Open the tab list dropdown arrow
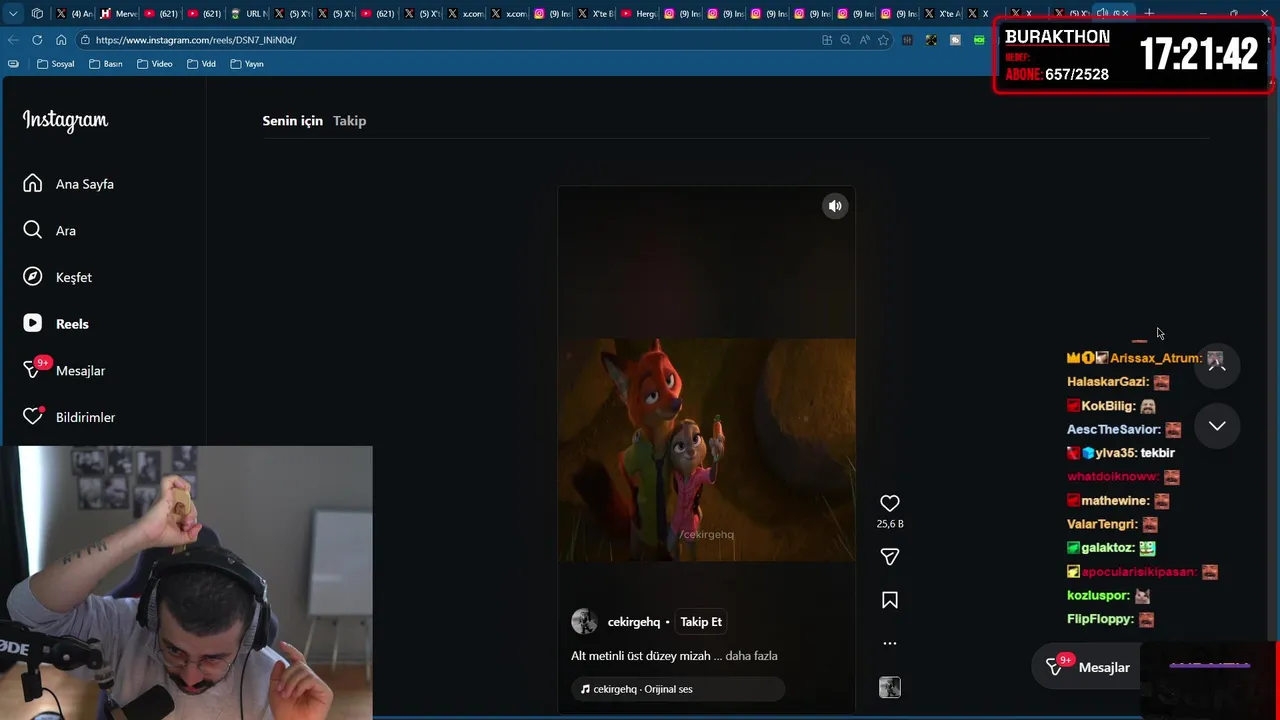Screen dimensions: 1280x720 [x=12, y=14]
